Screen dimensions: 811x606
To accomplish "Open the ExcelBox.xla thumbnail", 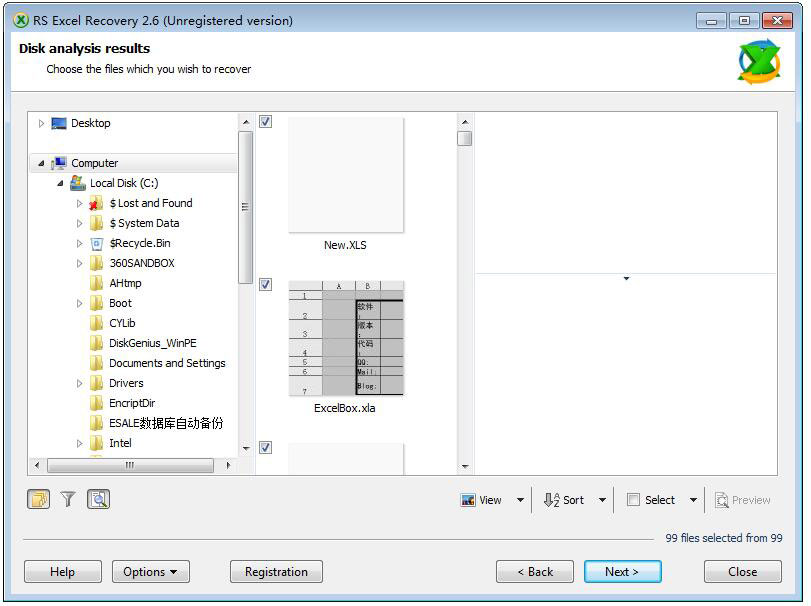I will pos(346,338).
